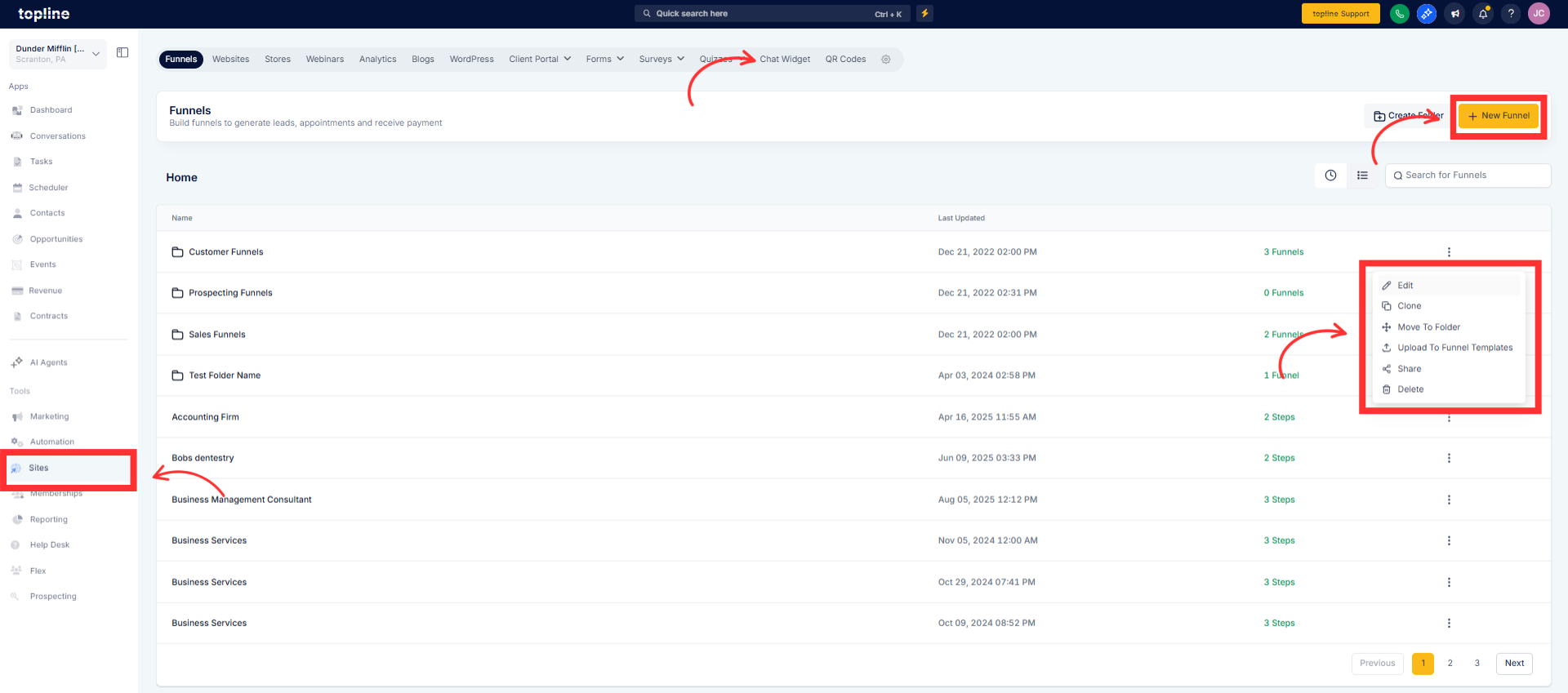Switch to the WordPress tab

[x=471, y=60]
